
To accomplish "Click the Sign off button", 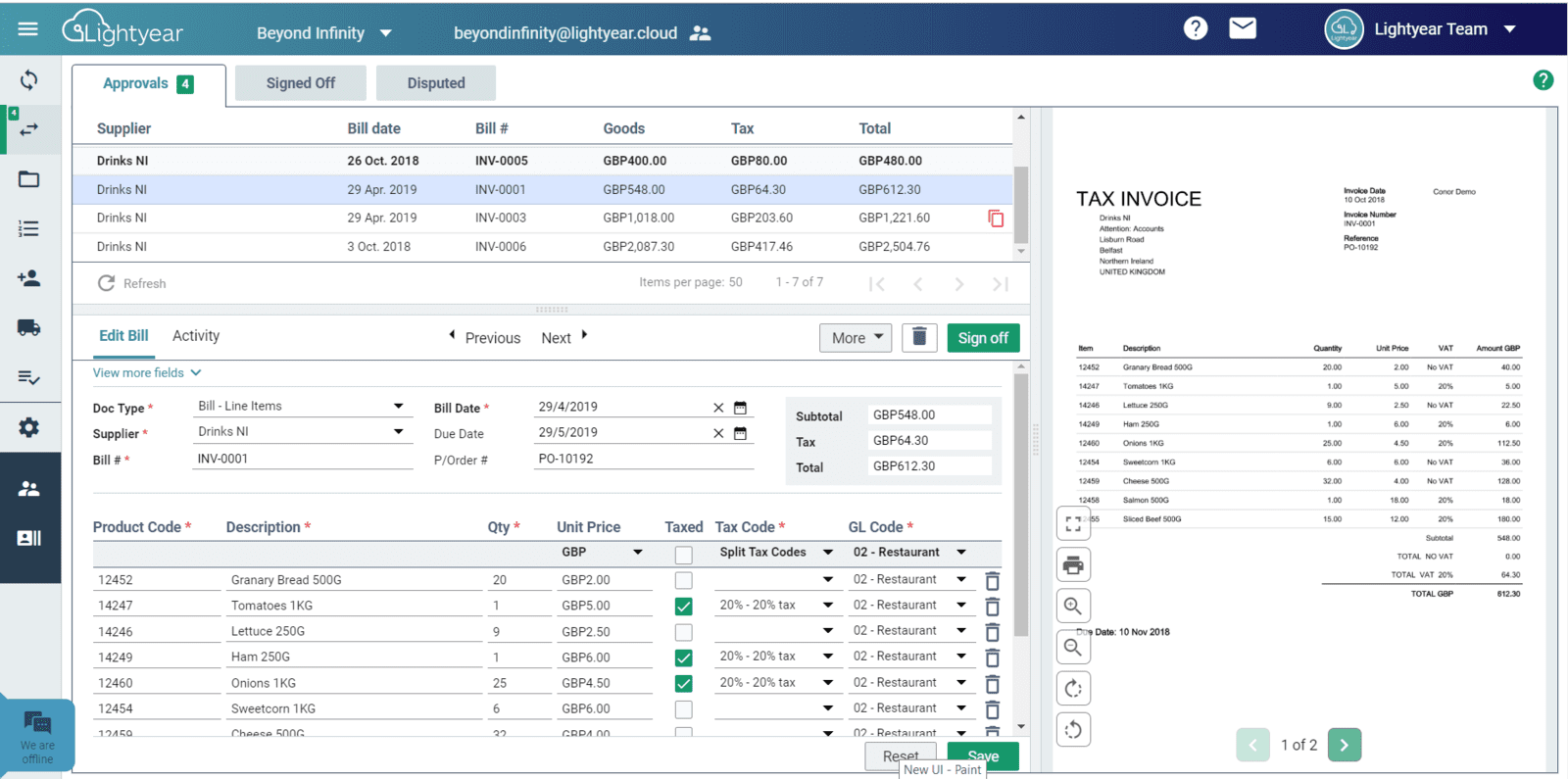I will coord(983,338).
